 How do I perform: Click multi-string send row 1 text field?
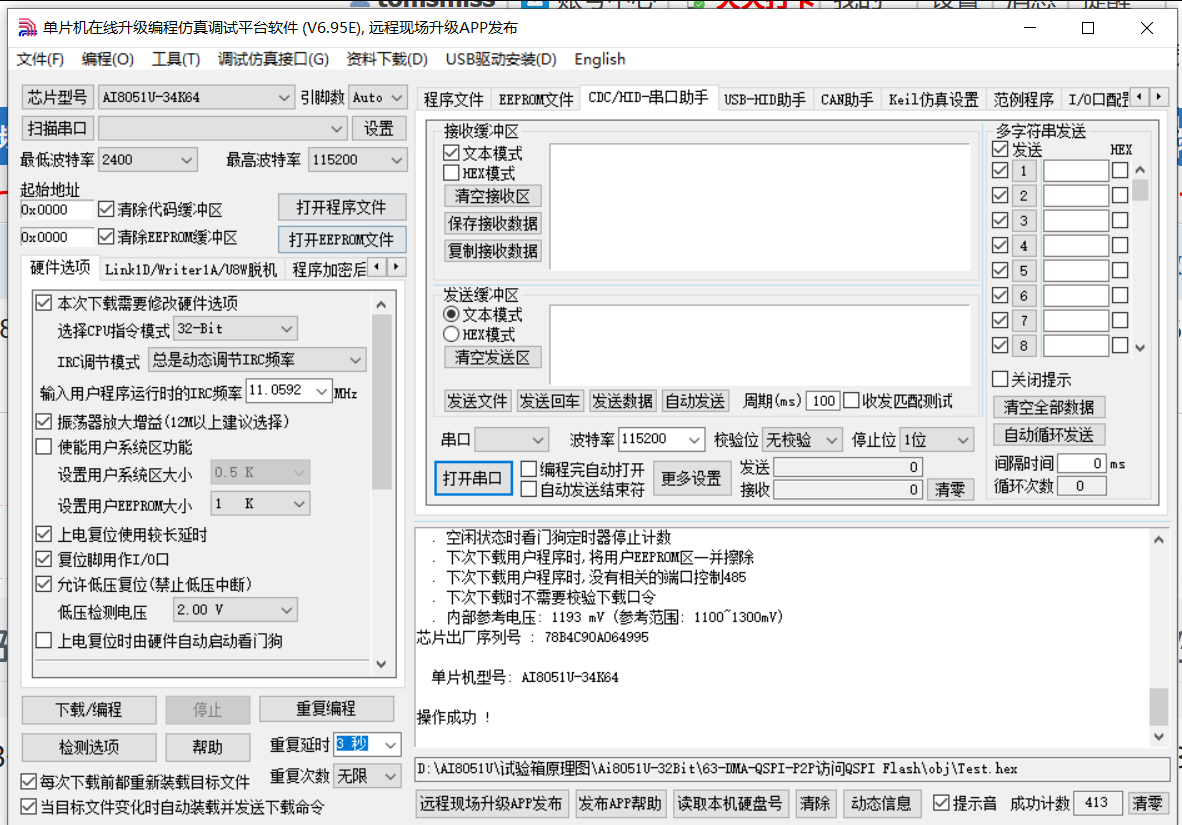(1076, 170)
